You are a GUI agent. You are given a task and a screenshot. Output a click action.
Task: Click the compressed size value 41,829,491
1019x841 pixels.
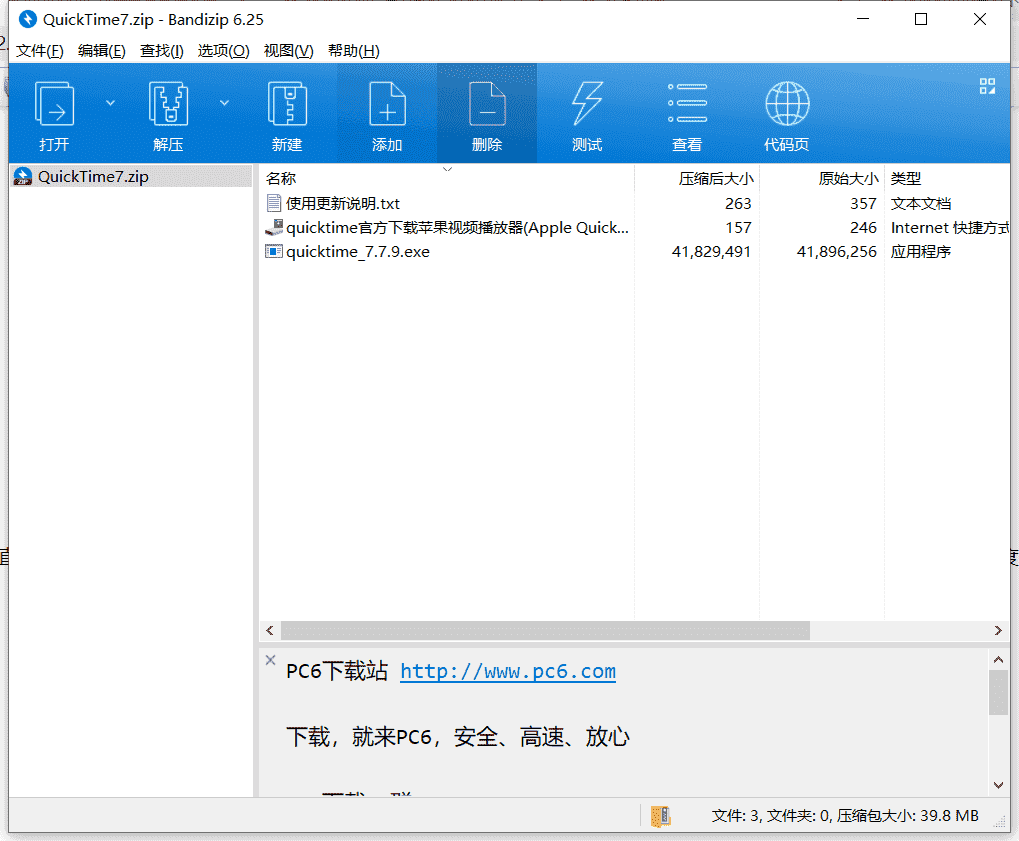pos(712,252)
